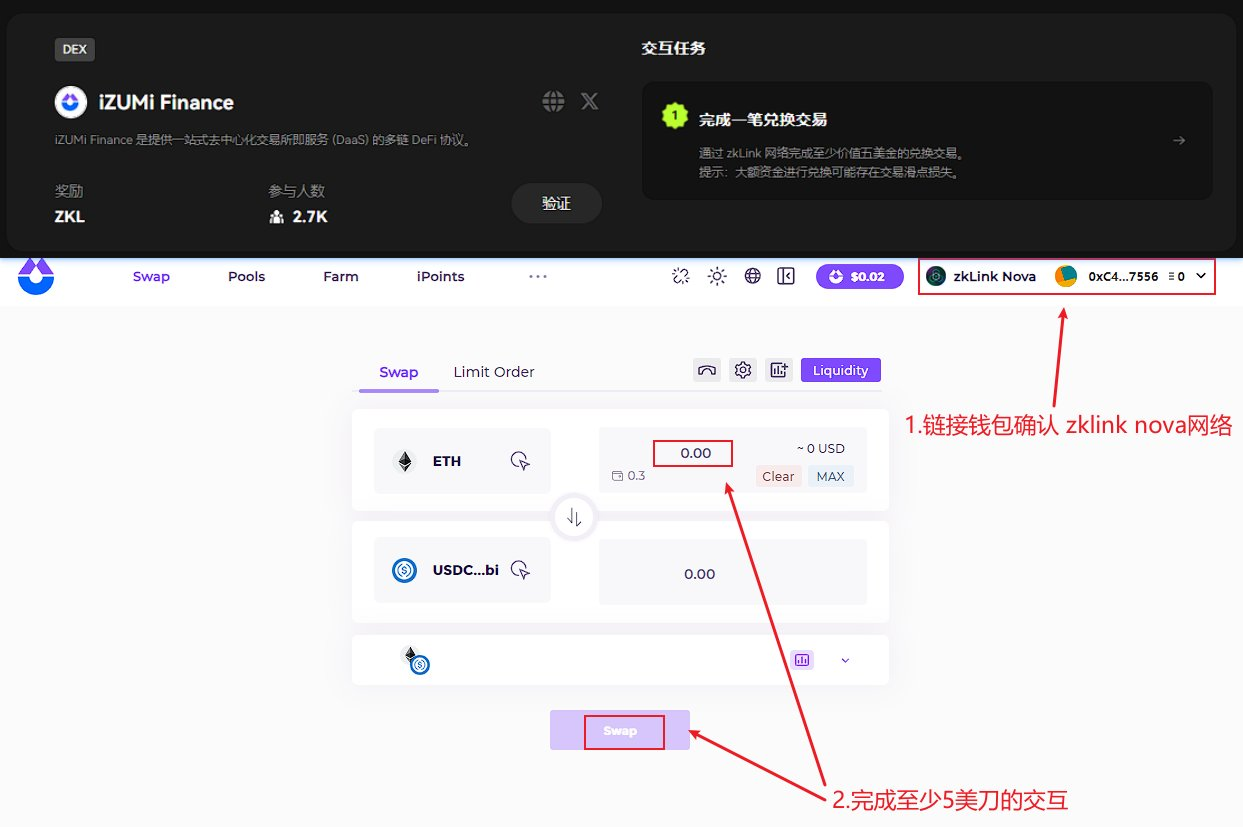Click the Liquidity button
The height and width of the screenshot is (827, 1243).
pos(841,370)
